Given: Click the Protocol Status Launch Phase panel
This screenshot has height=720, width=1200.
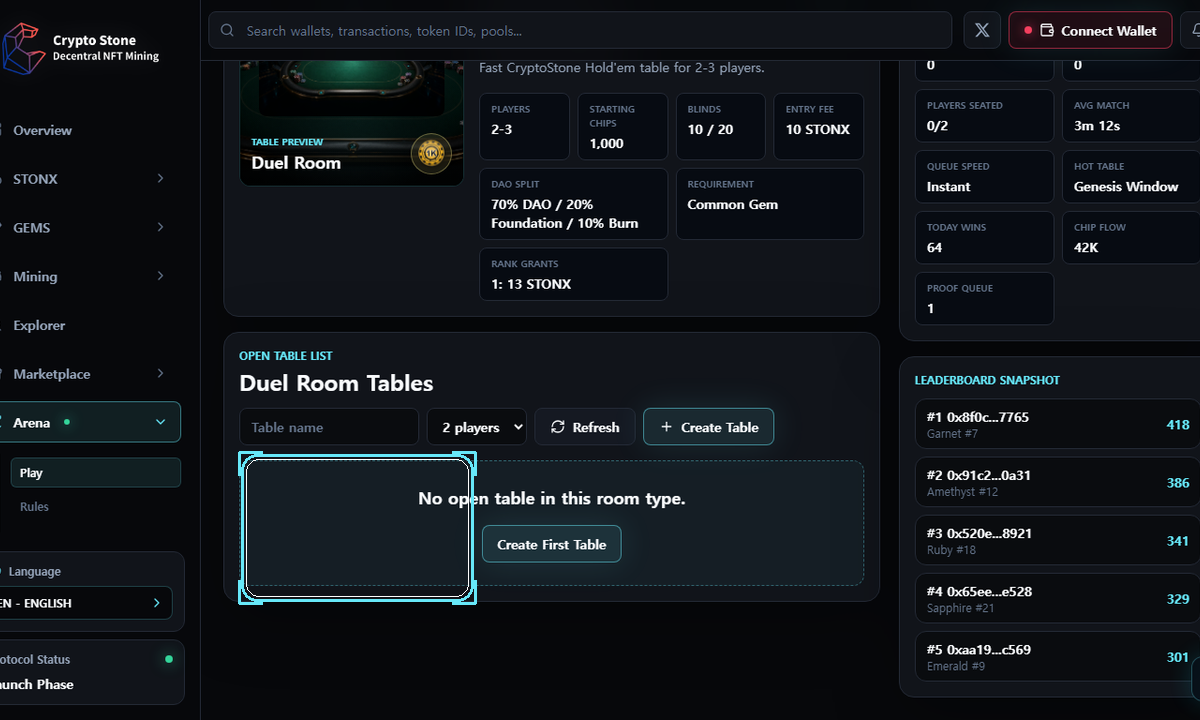Looking at the screenshot, I should pos(90,672).
